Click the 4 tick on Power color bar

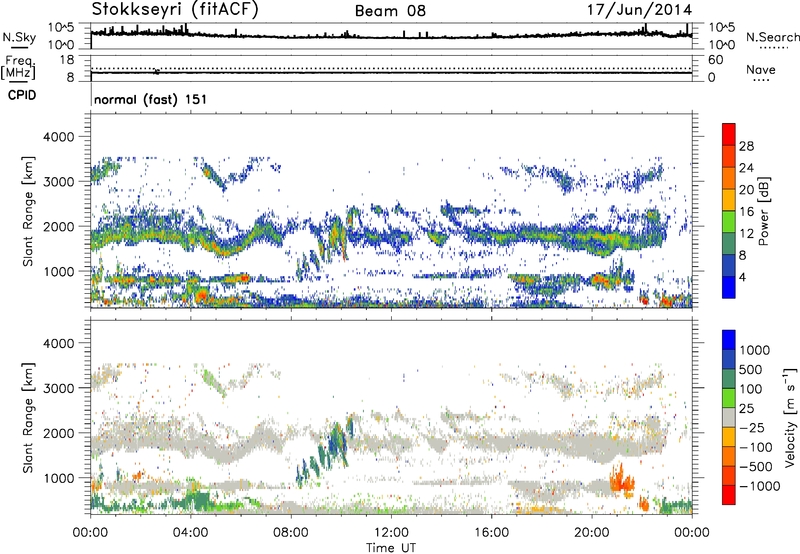point(742,277)
